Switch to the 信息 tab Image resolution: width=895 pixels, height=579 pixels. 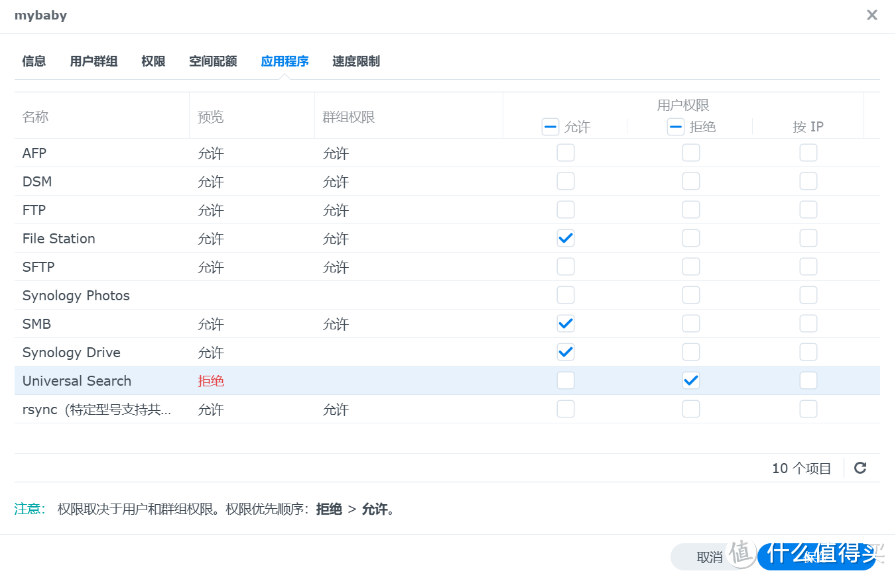(x=33, y=61)
